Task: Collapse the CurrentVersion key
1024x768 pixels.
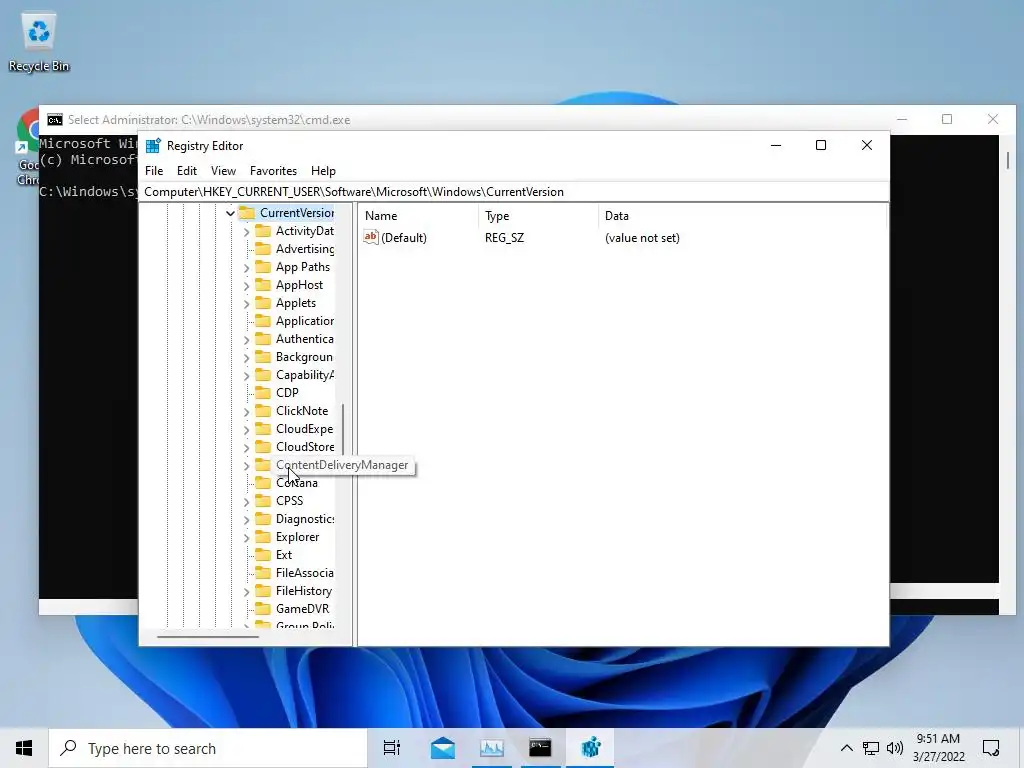Action: point(231,213)
